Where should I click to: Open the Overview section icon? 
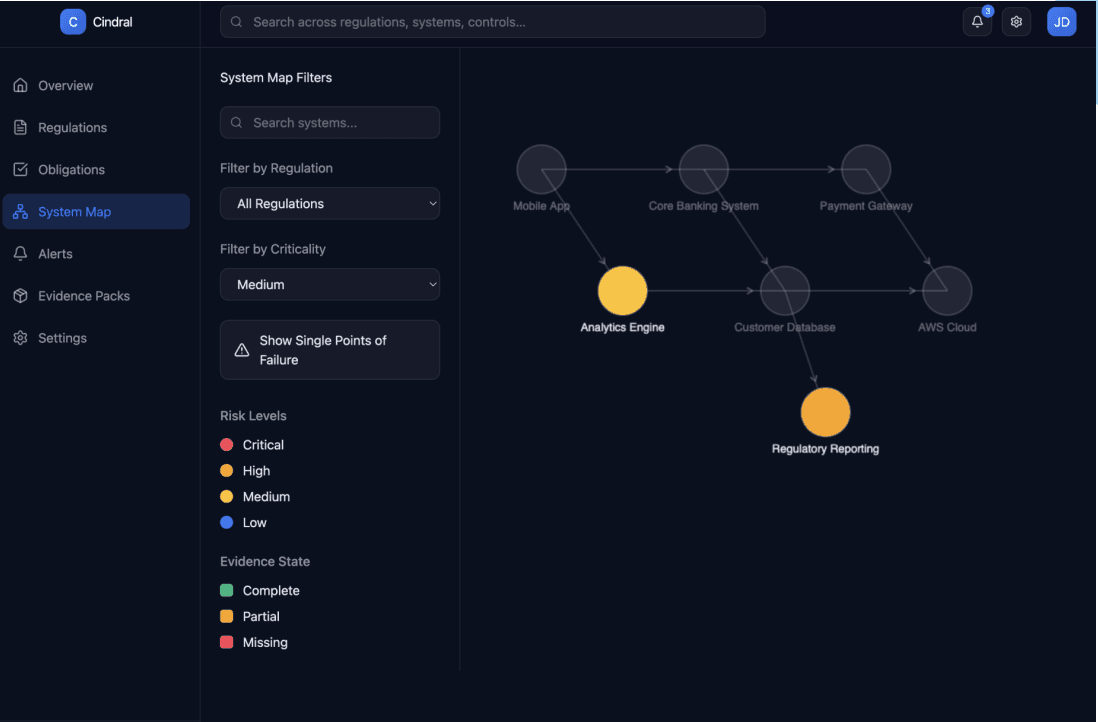(x=20, y=85)
